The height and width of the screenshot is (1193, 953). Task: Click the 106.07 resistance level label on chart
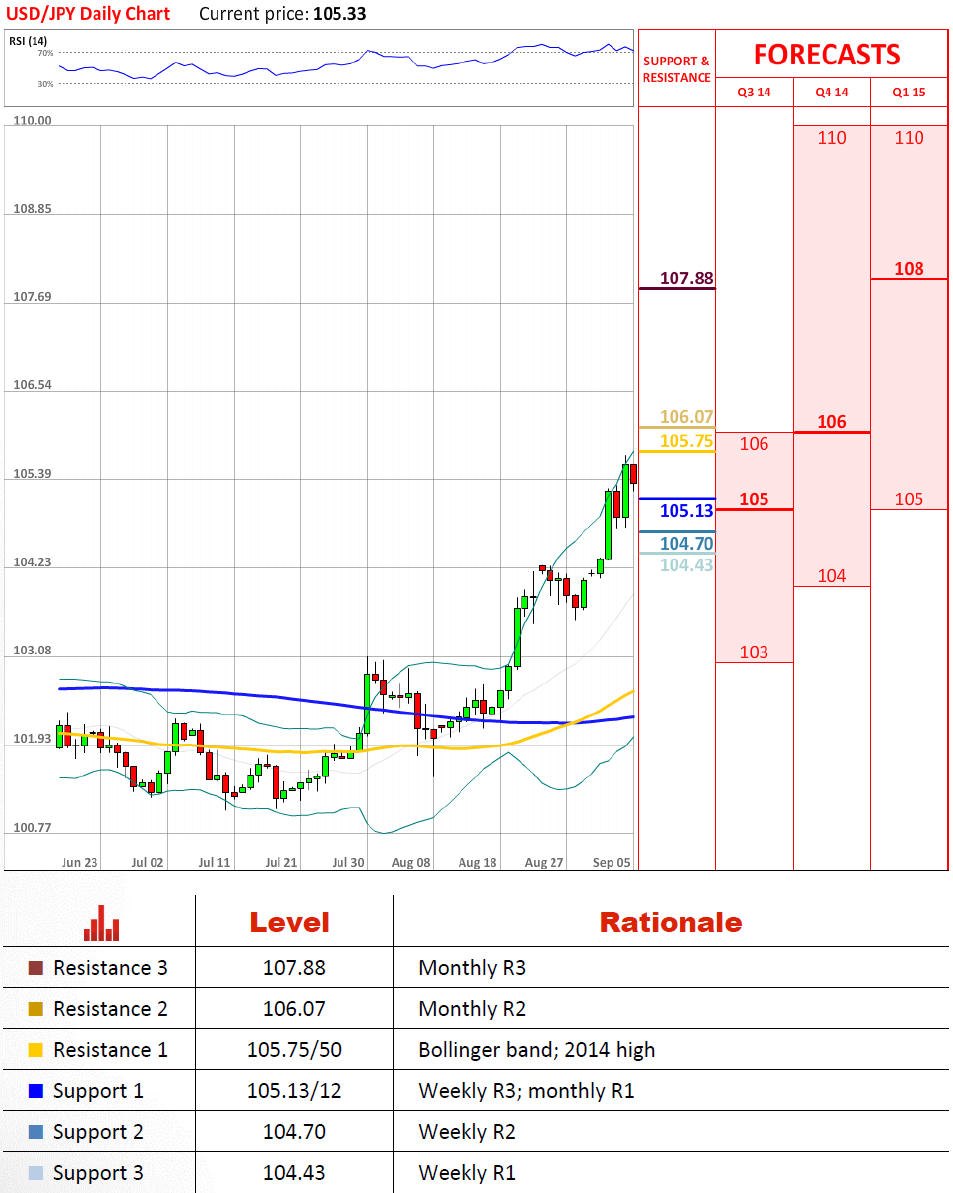[686, 417]
